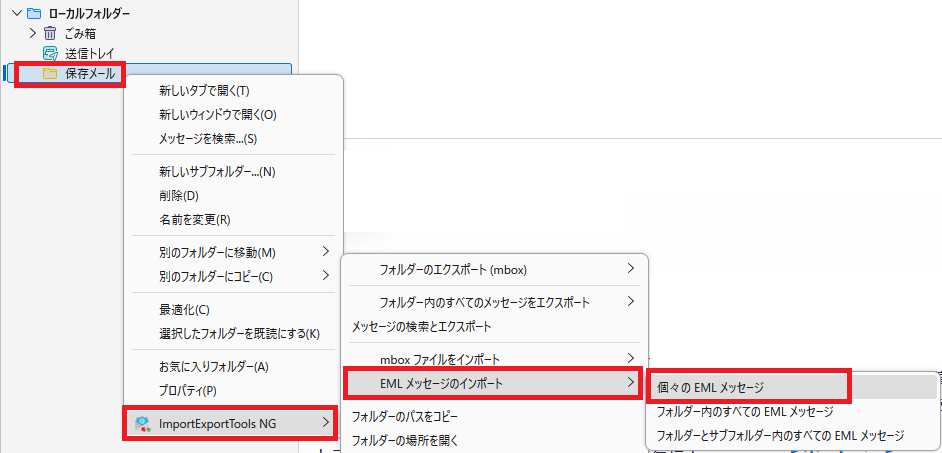Select the 送信トレイ folder

point(90,53)
